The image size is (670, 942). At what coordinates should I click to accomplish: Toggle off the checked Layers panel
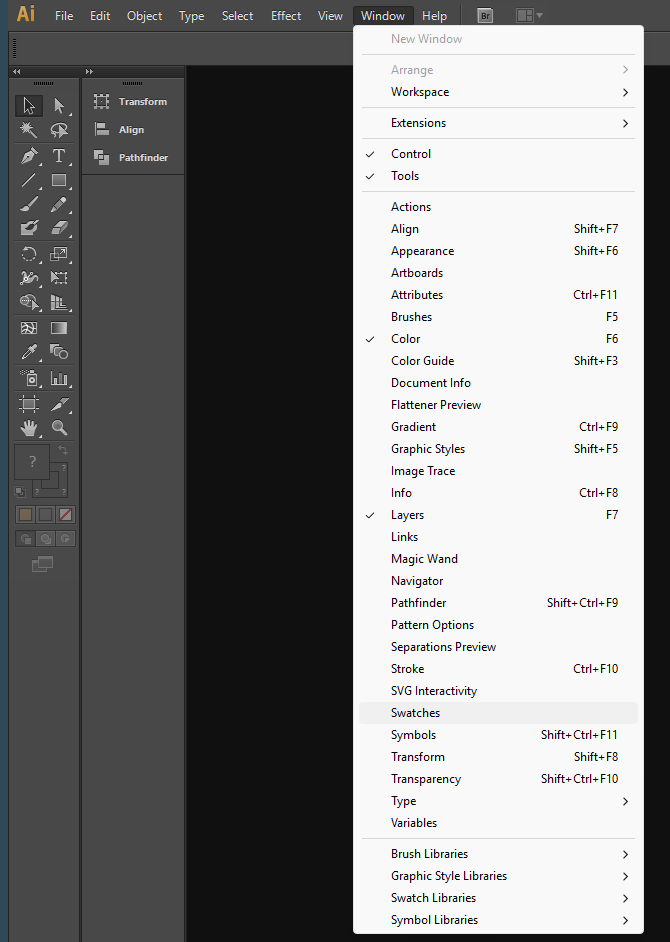[x=498, y=515]
